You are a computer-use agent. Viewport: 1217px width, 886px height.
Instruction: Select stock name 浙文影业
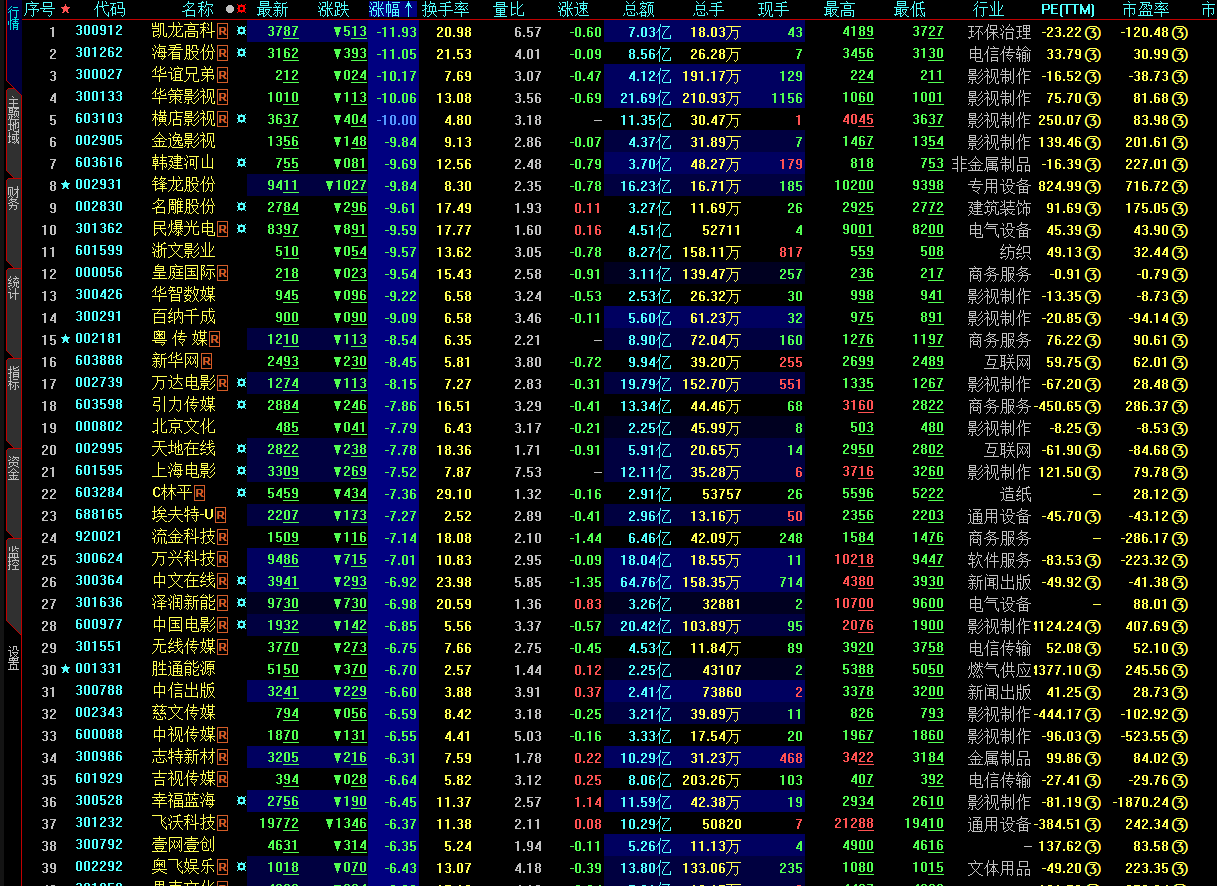click(x=184, y=252)
